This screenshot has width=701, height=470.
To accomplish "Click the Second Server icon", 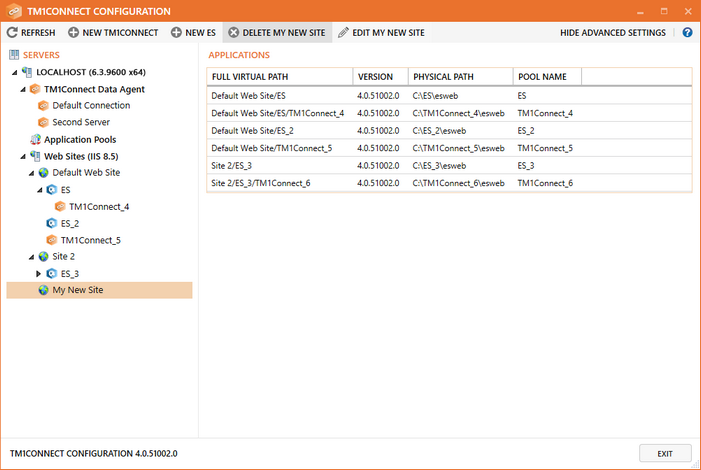I will (43, 122).
